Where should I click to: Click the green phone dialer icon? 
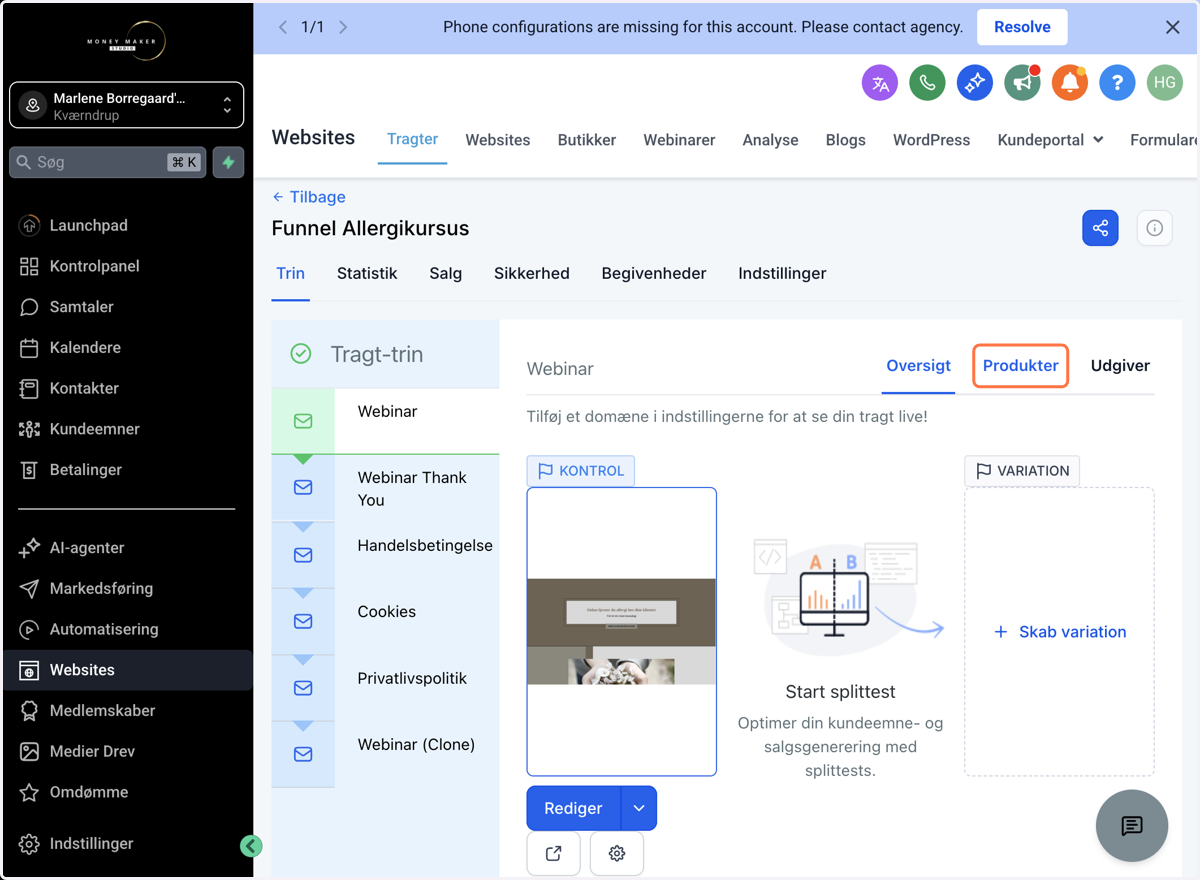pos(927,83)
